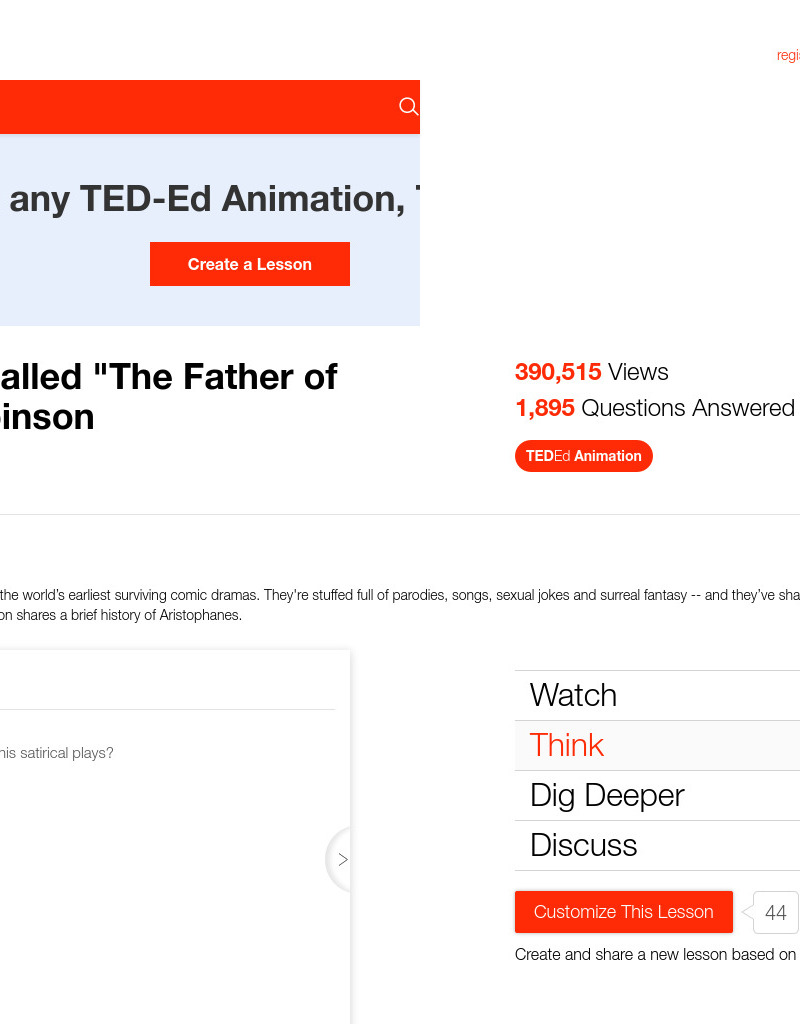Go to next question with arrow

[342, 859]
